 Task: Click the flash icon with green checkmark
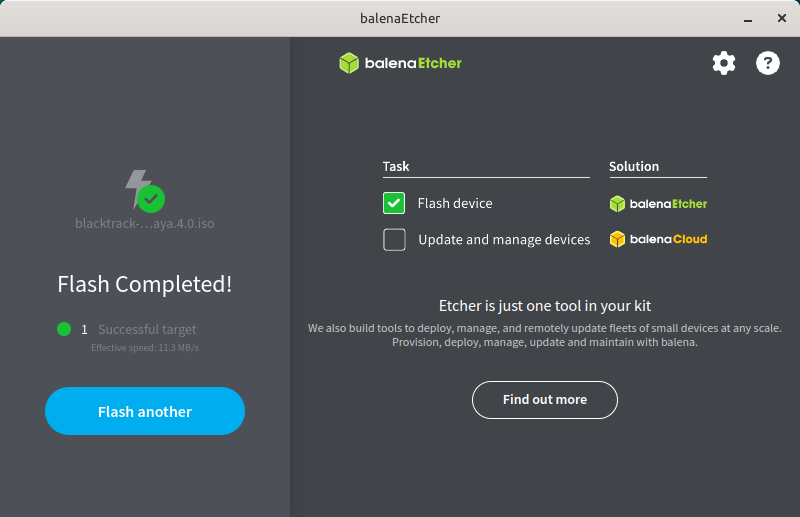tap(144, 191)
